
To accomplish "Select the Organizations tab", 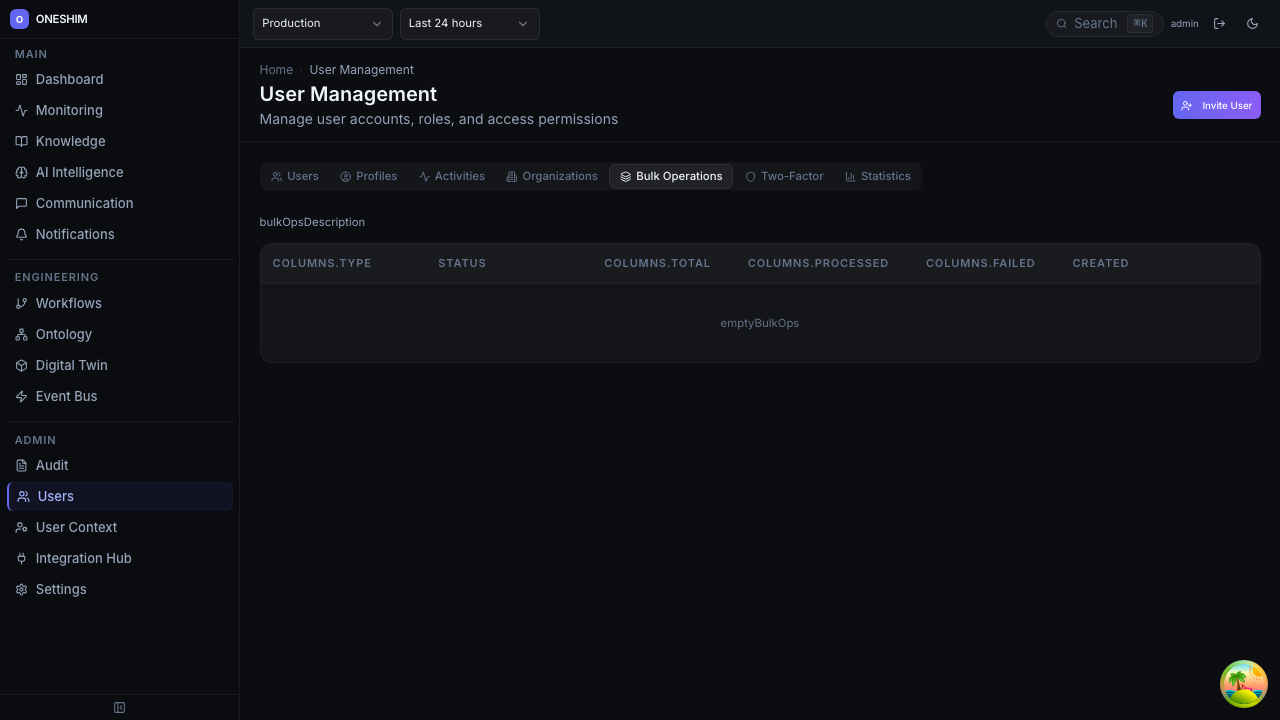I will point(551,176).
